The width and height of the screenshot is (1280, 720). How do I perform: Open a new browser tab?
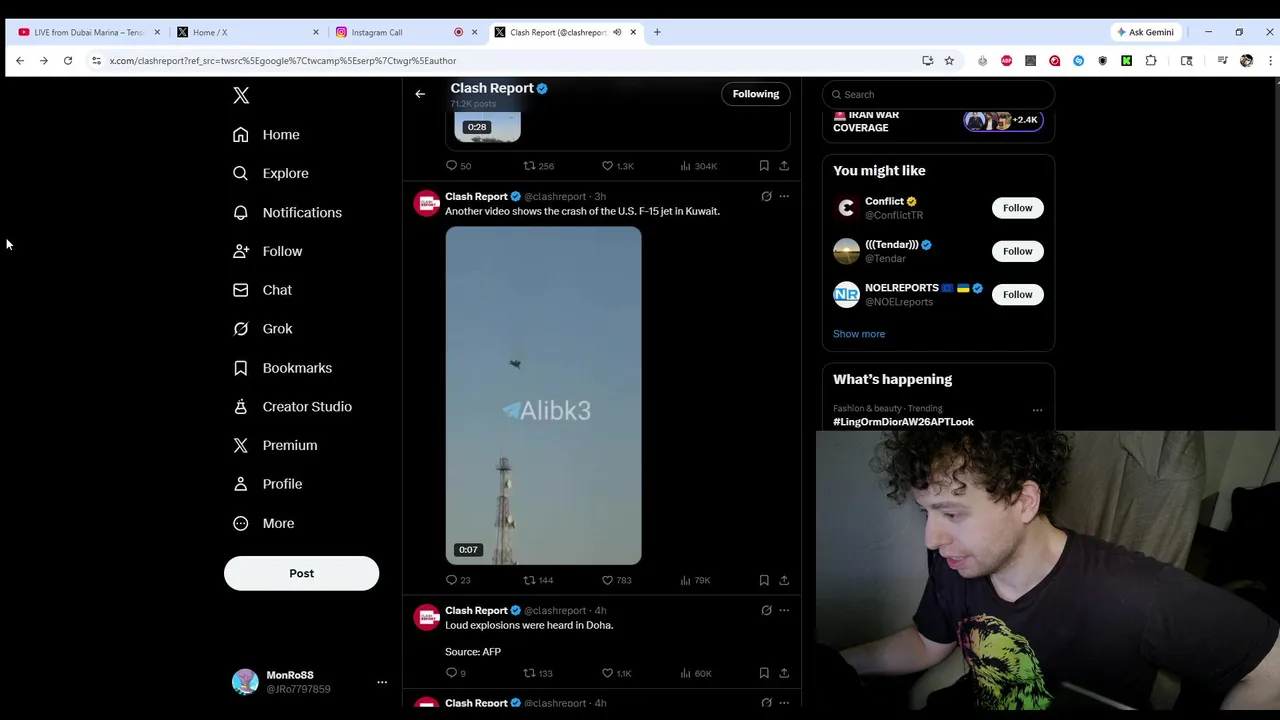point(657,32)
